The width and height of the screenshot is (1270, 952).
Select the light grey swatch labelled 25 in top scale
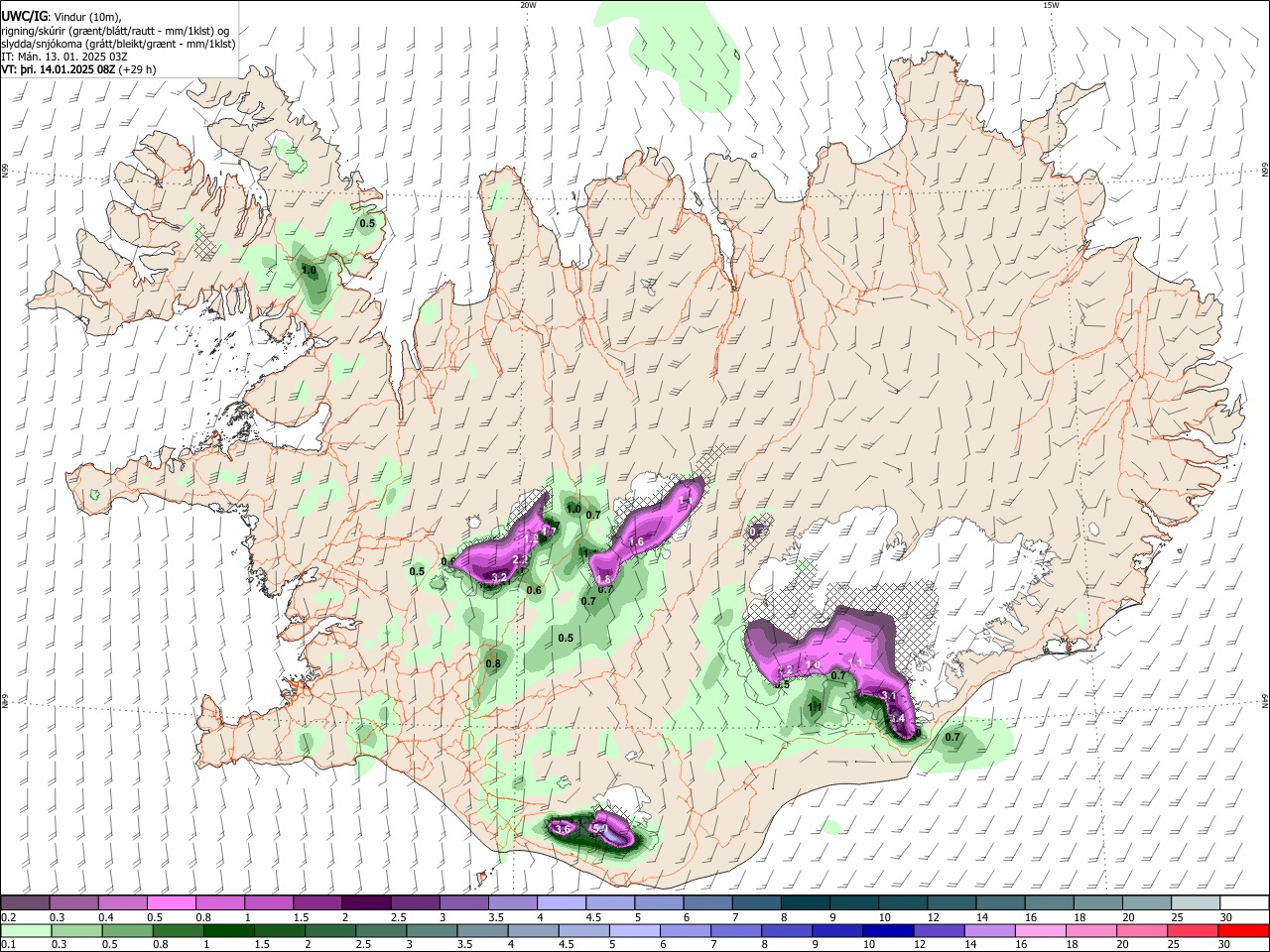point(1196,903)
